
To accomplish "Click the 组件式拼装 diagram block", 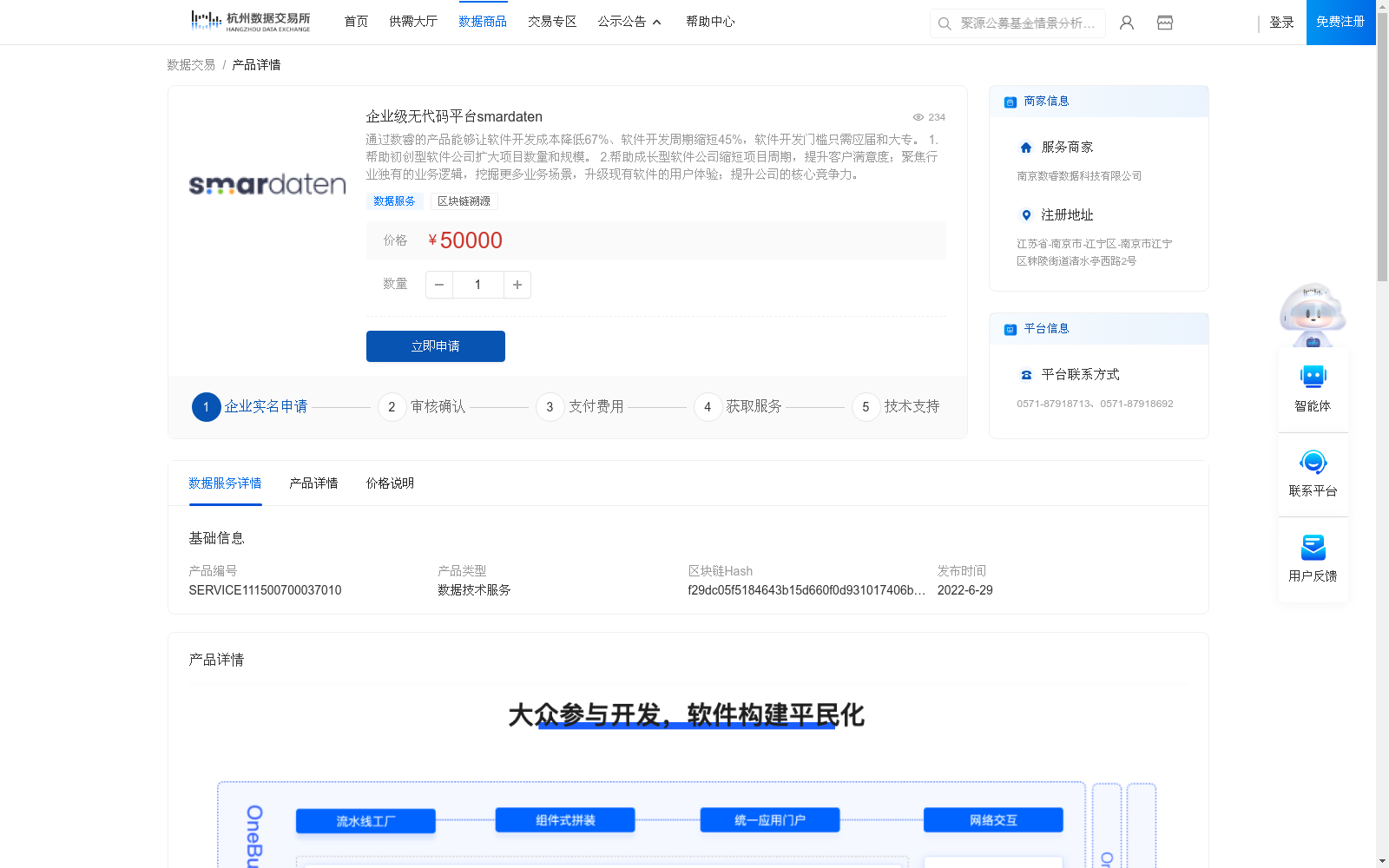I will pyautogui.click(x=565, y=820).
